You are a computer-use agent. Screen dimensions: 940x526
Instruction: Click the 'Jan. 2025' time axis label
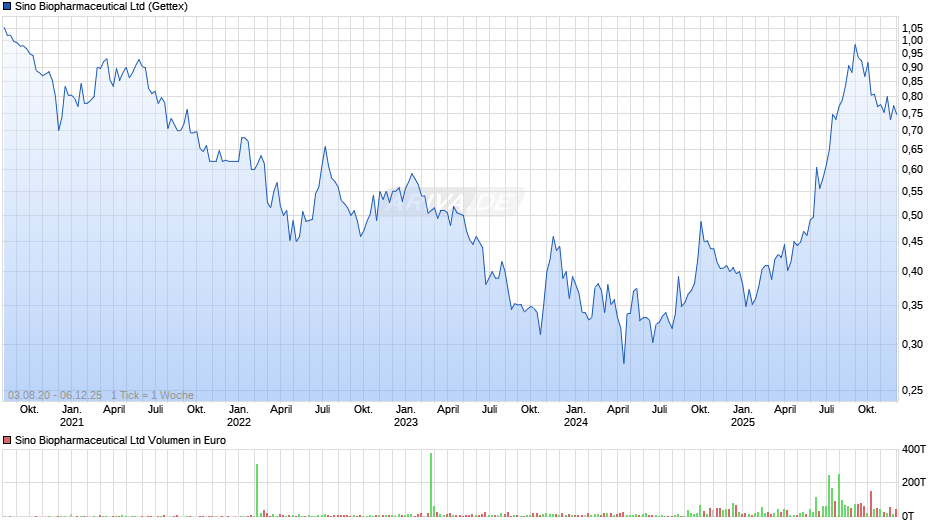tap(743, 416)
